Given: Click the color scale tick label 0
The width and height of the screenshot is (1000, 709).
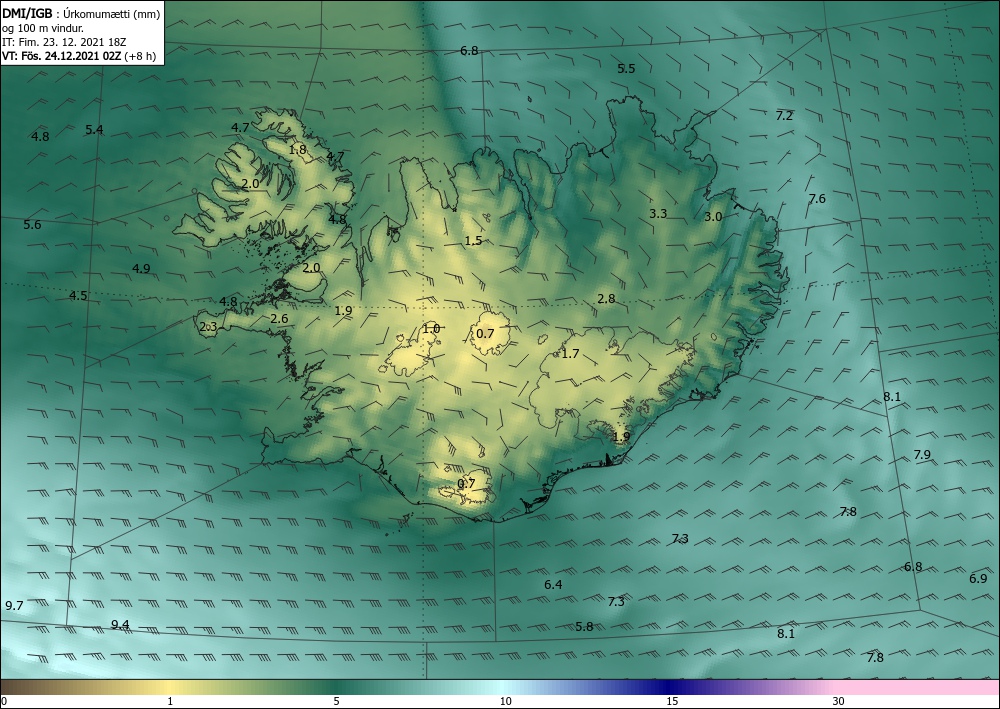Looking at the screenshot, I should (x=4, y=701).
